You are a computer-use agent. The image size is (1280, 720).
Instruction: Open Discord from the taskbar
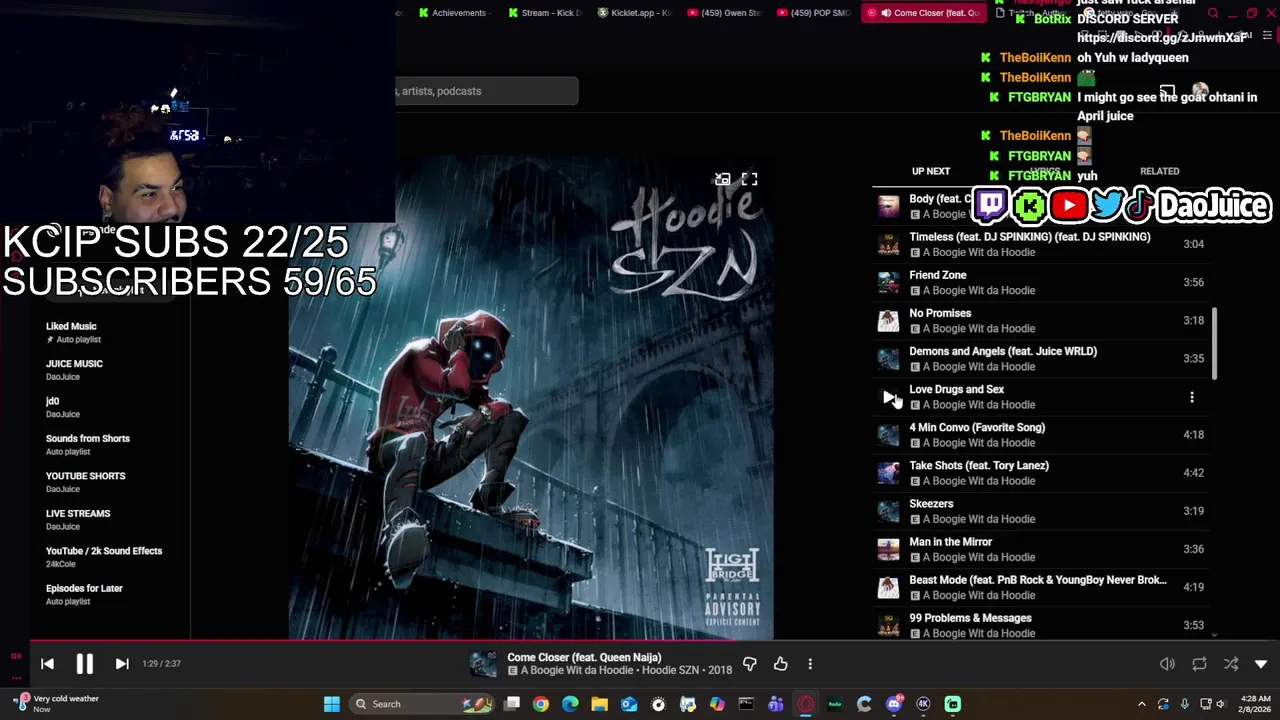pos(894,704)
